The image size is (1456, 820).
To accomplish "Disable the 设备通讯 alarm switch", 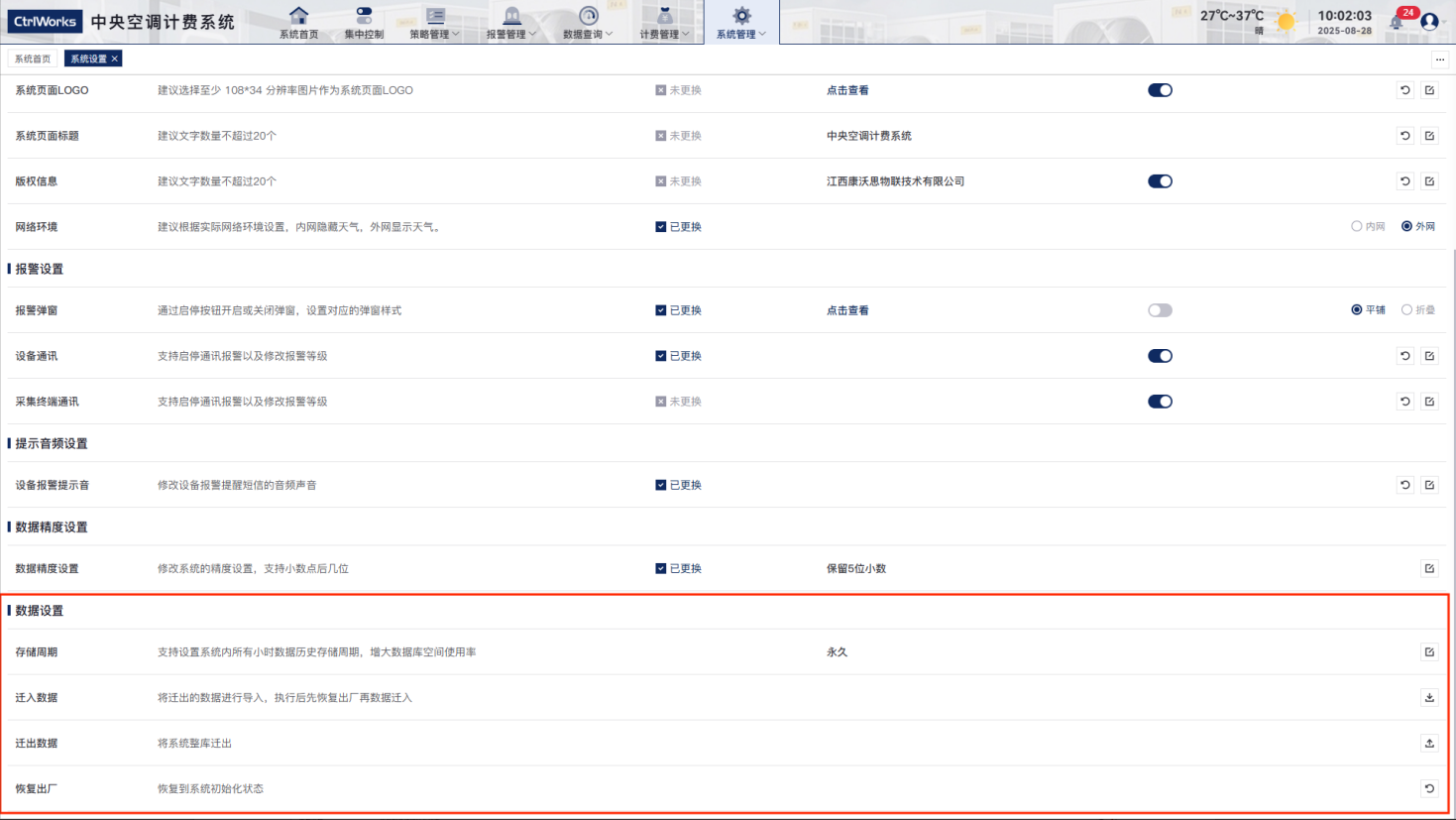I will click(1160, 356).
